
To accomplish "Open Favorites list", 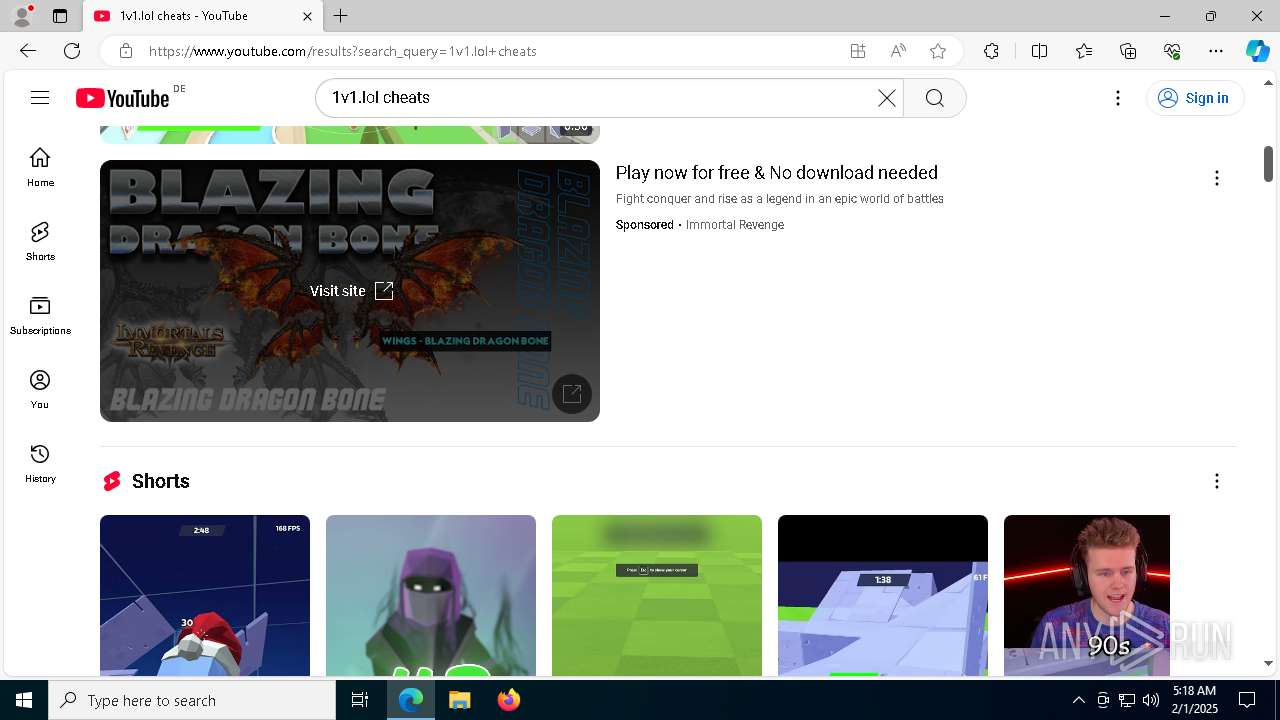I will click(1084, 51).
